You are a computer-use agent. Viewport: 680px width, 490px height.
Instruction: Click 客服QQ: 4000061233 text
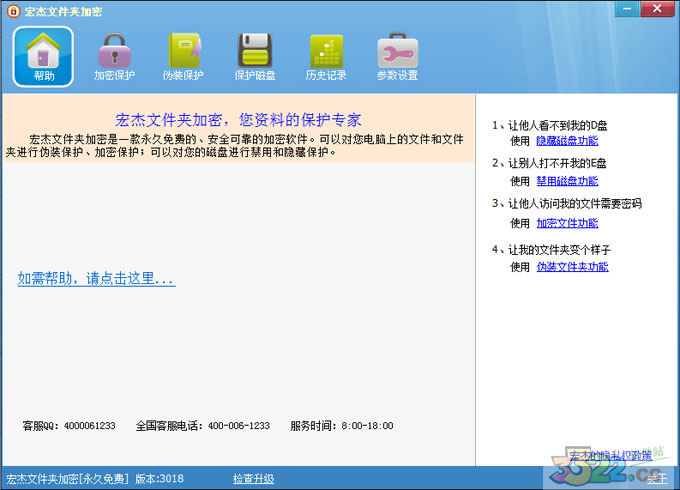pos(69,426)
